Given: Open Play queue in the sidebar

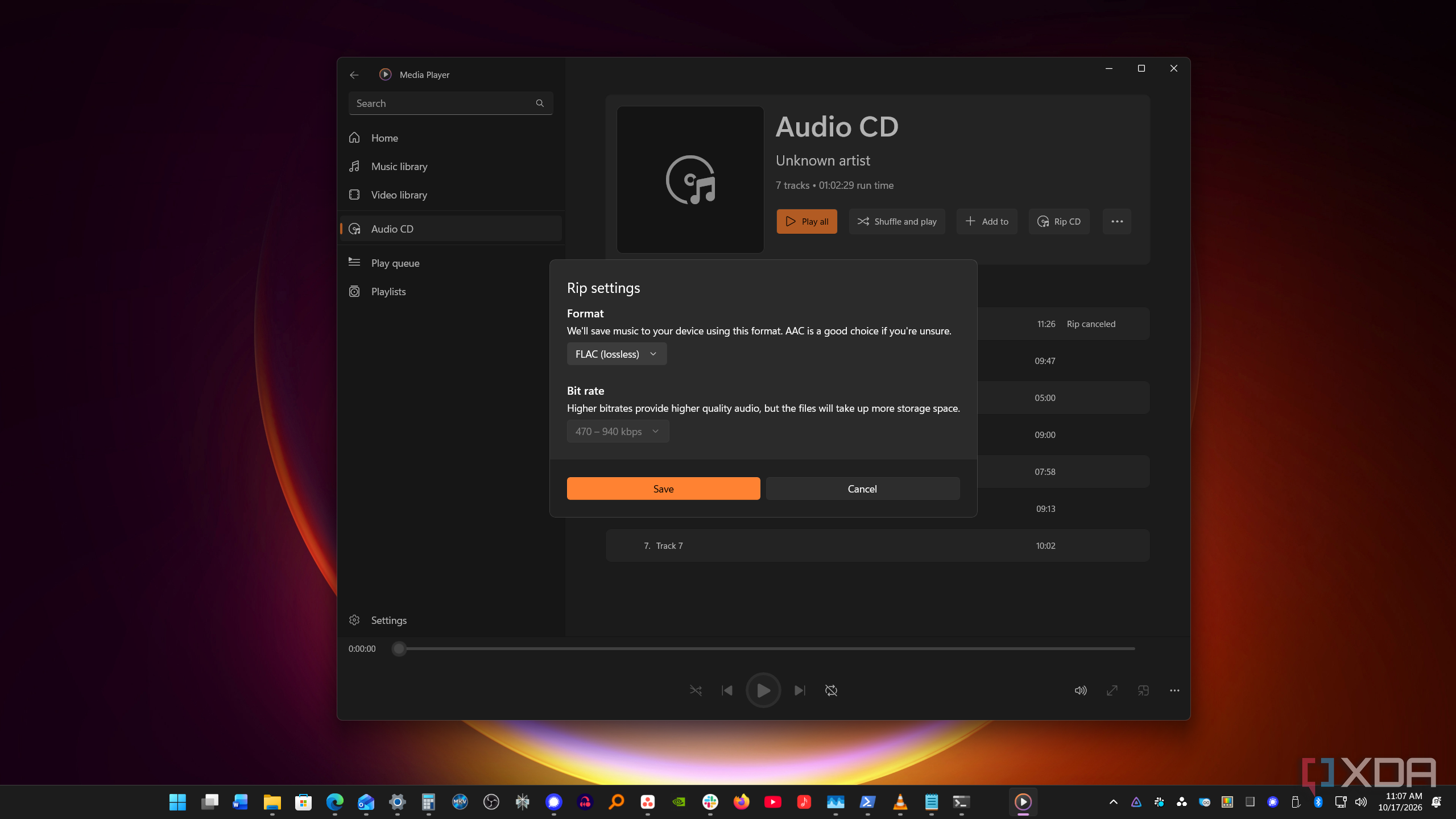Looking at the screenshot, I should coord(450,263).
